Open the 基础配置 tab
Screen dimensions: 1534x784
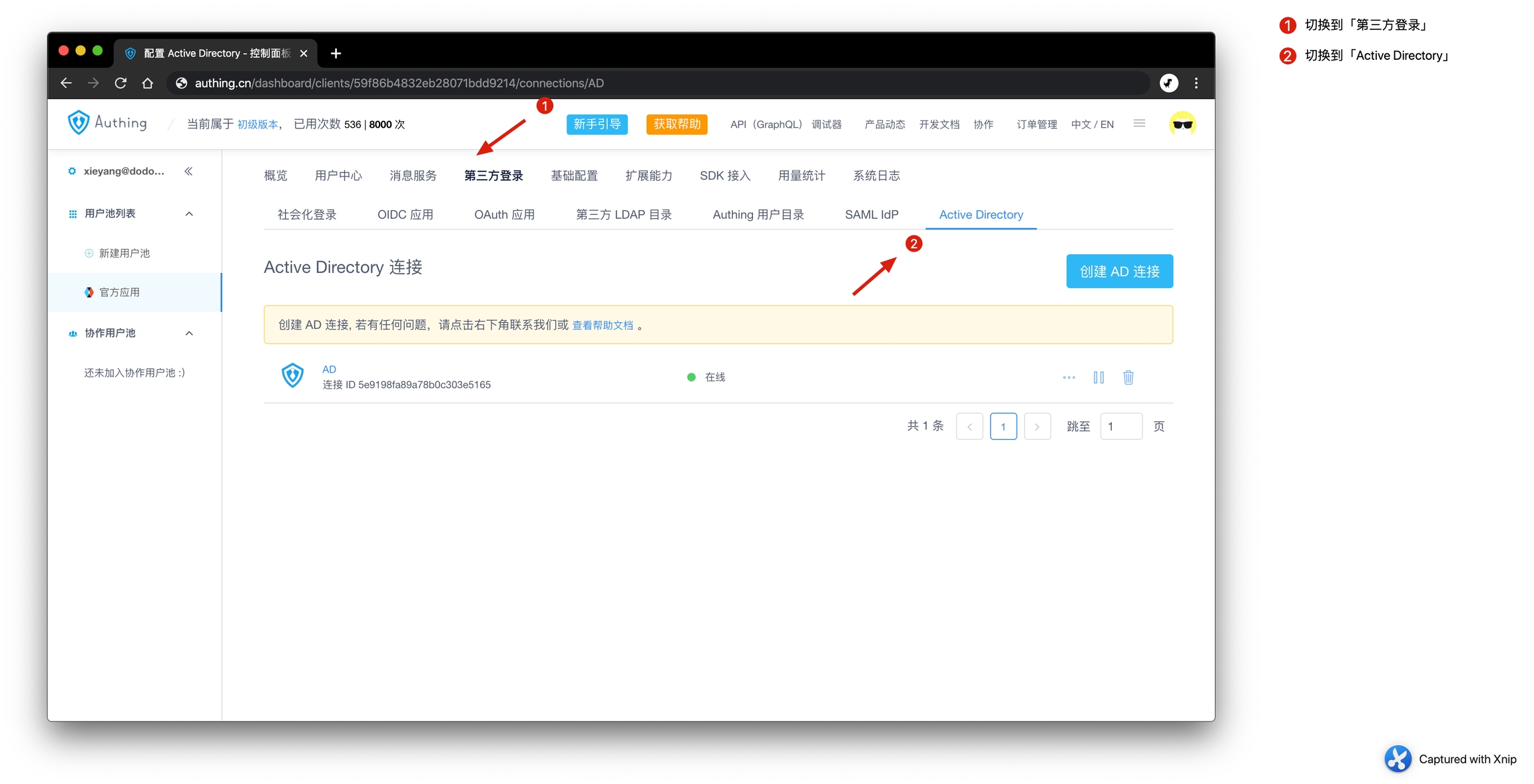pos(574,176)
